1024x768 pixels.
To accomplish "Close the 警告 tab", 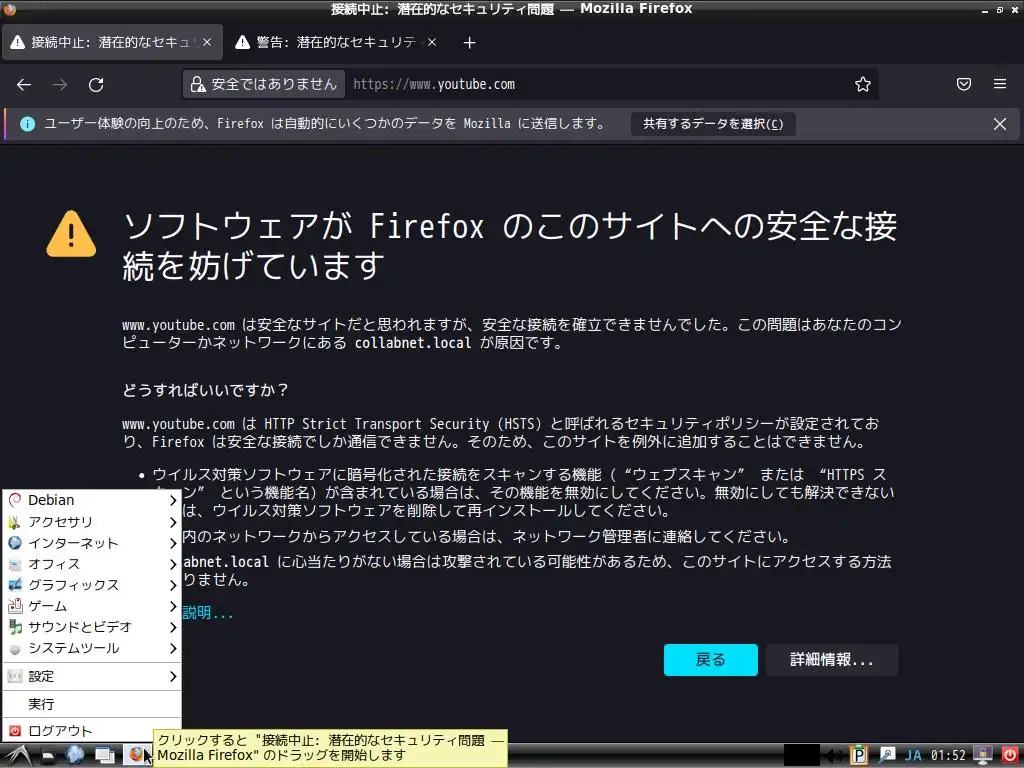I will pos(432,42).
